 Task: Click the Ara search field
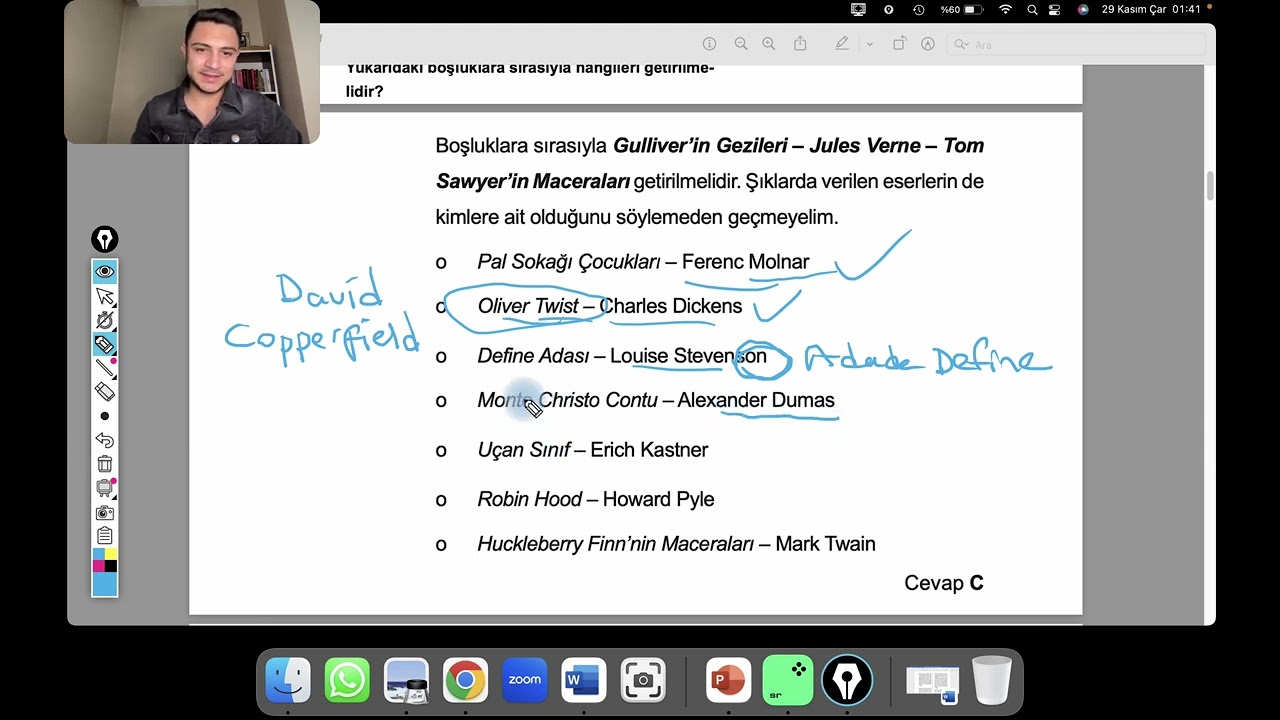(x=1076, y=44)
